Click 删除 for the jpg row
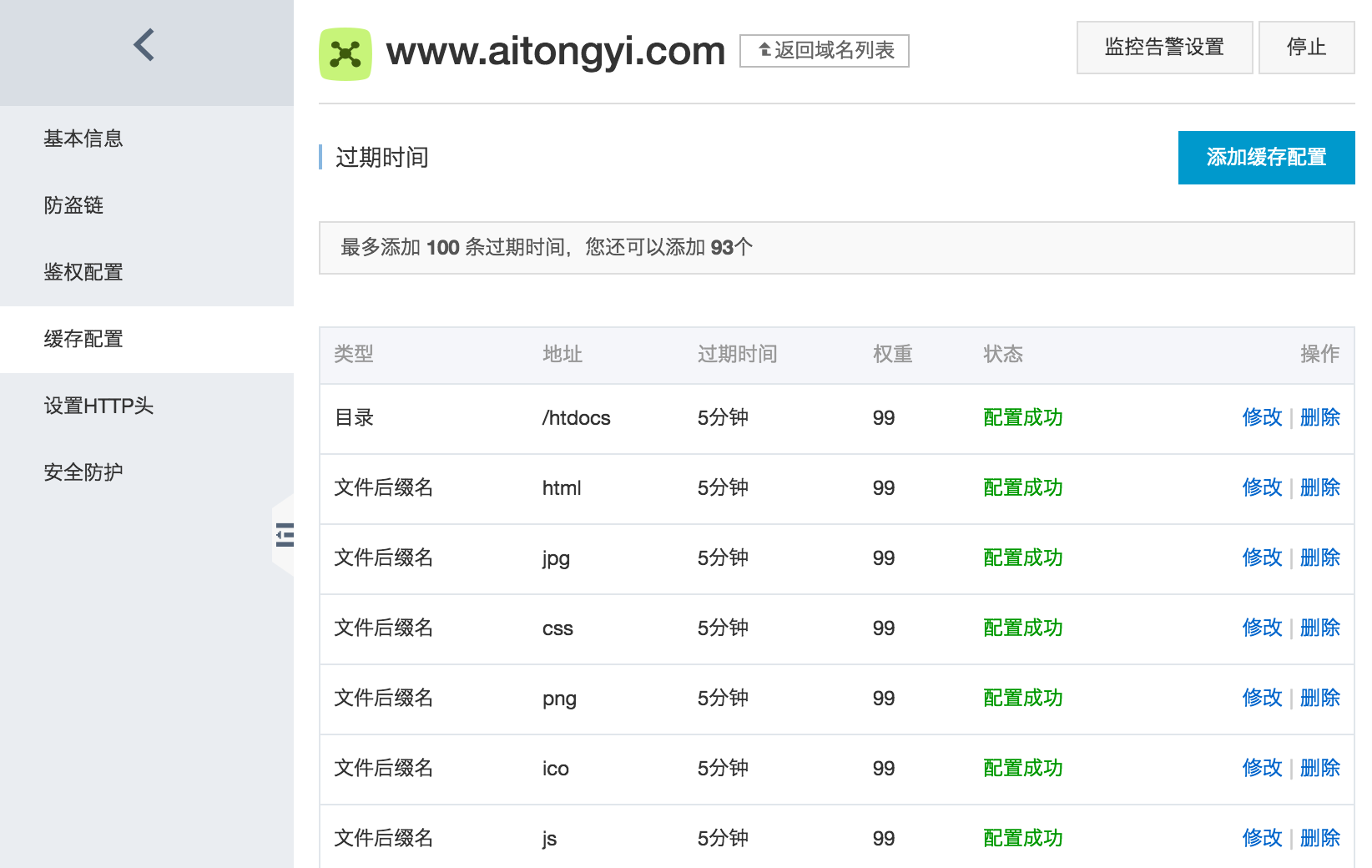 [x=1320, y=558]
